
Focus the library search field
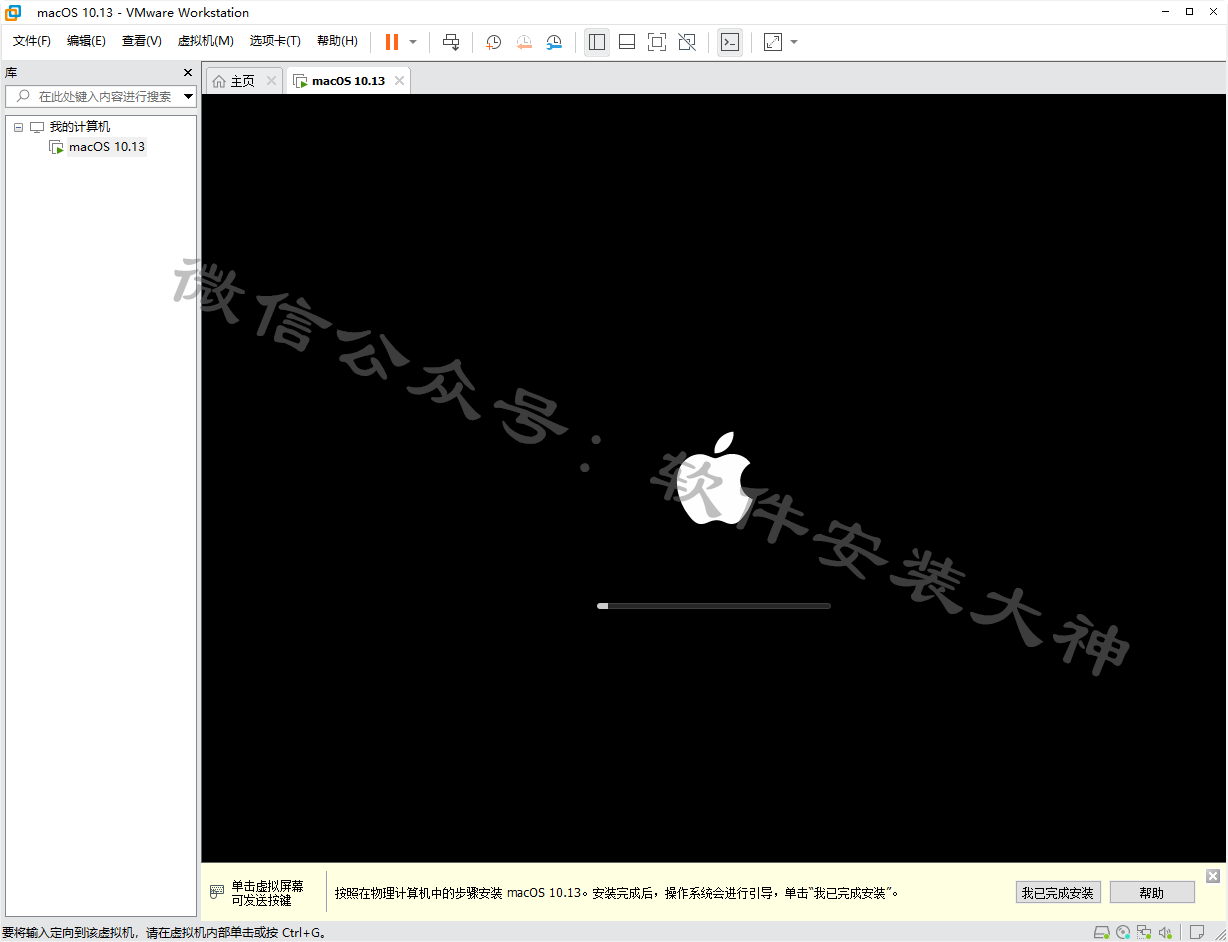coord(103,97)
